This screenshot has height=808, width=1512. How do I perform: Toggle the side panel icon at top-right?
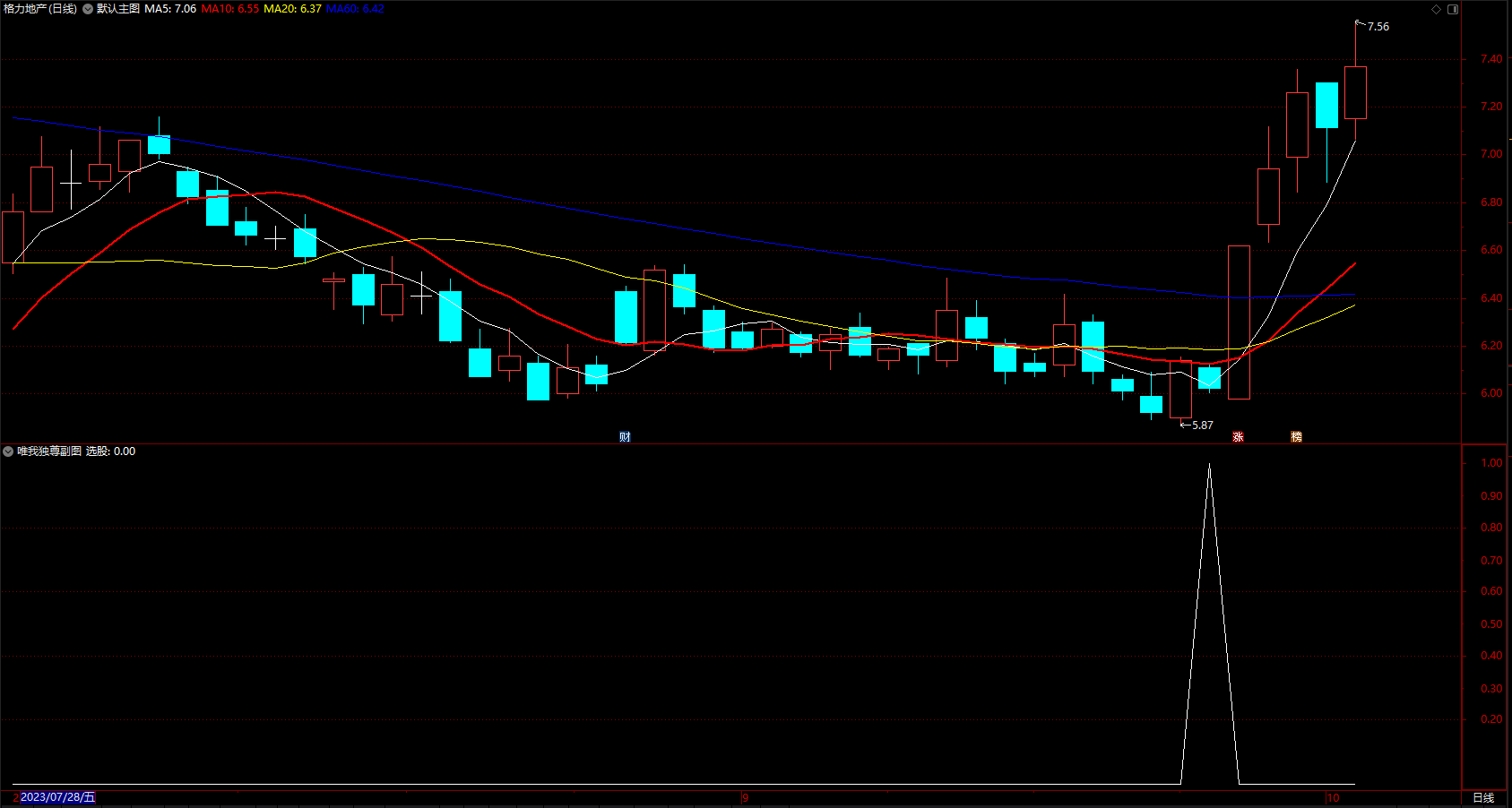(1453, 9)
